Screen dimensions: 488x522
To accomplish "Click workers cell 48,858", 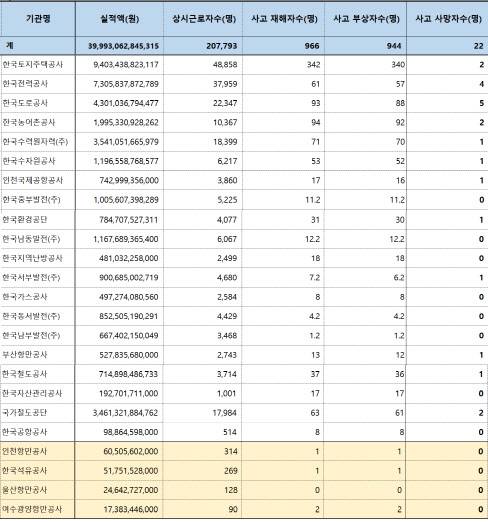I will click(x=225, y=65).
